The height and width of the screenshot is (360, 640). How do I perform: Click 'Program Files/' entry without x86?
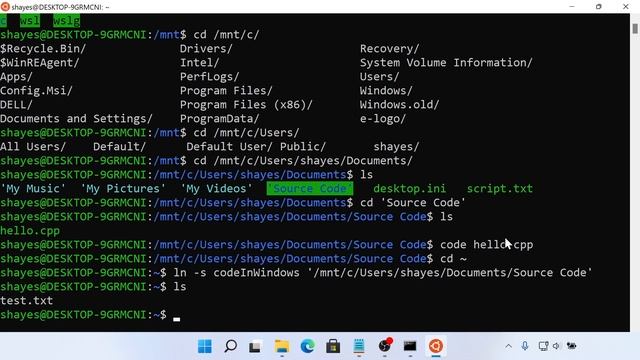[x=226, y=91]
